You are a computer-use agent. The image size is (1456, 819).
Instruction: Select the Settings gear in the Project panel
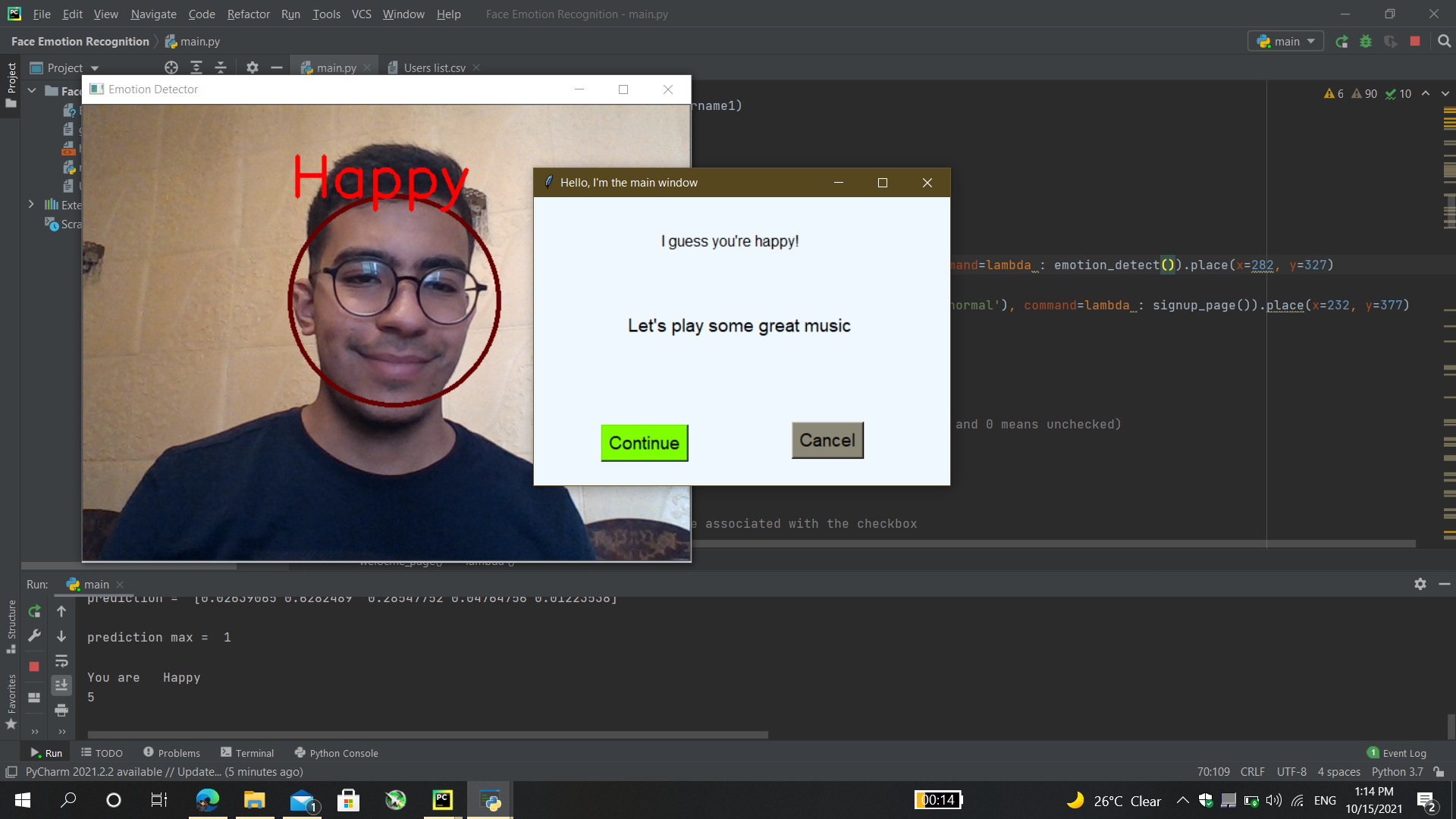pyautogui.click(x=253, y=67)
